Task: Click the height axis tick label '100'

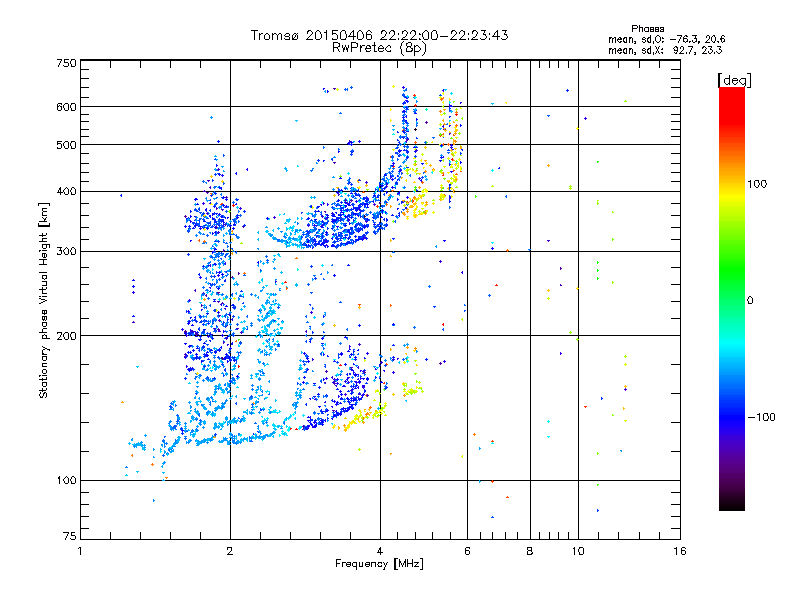Action: (67, 480)
